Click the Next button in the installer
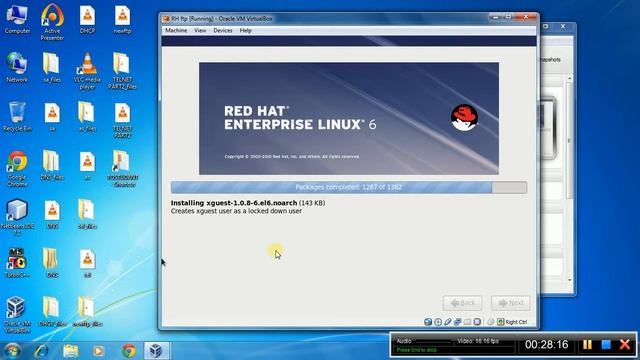This screenshot has height=360, width=640. click(x=511, y=303)
